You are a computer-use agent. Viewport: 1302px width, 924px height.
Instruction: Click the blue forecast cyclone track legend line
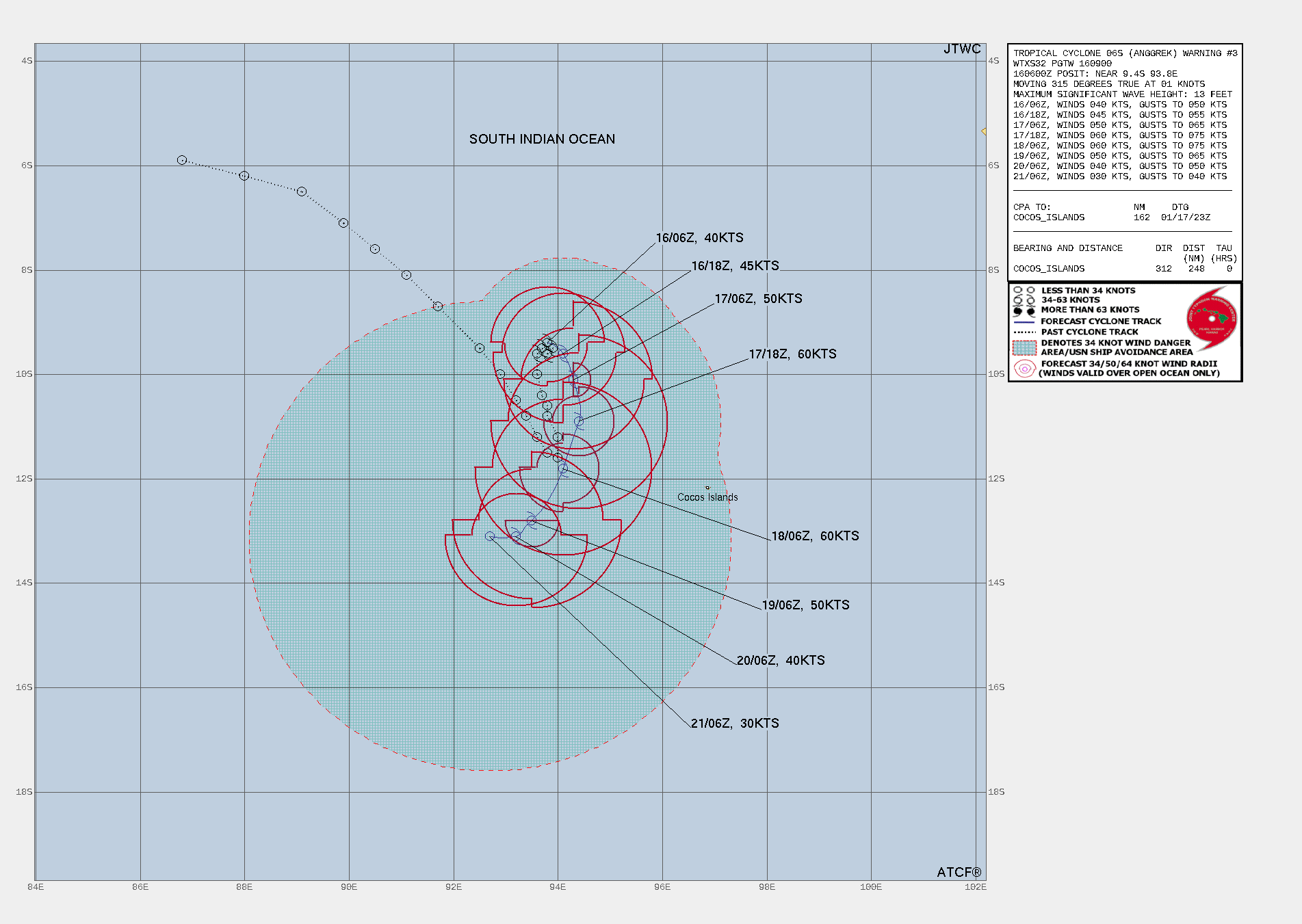click(1024, 321)
